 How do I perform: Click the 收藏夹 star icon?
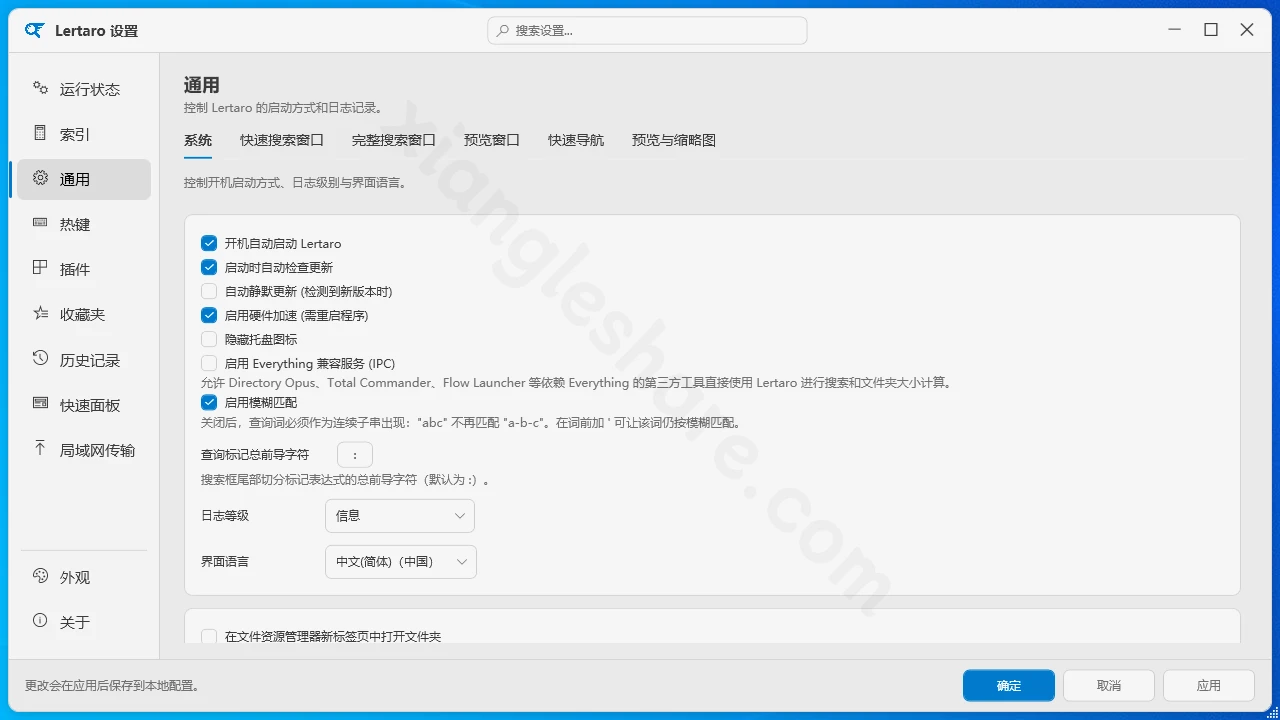tap(40, 313)
